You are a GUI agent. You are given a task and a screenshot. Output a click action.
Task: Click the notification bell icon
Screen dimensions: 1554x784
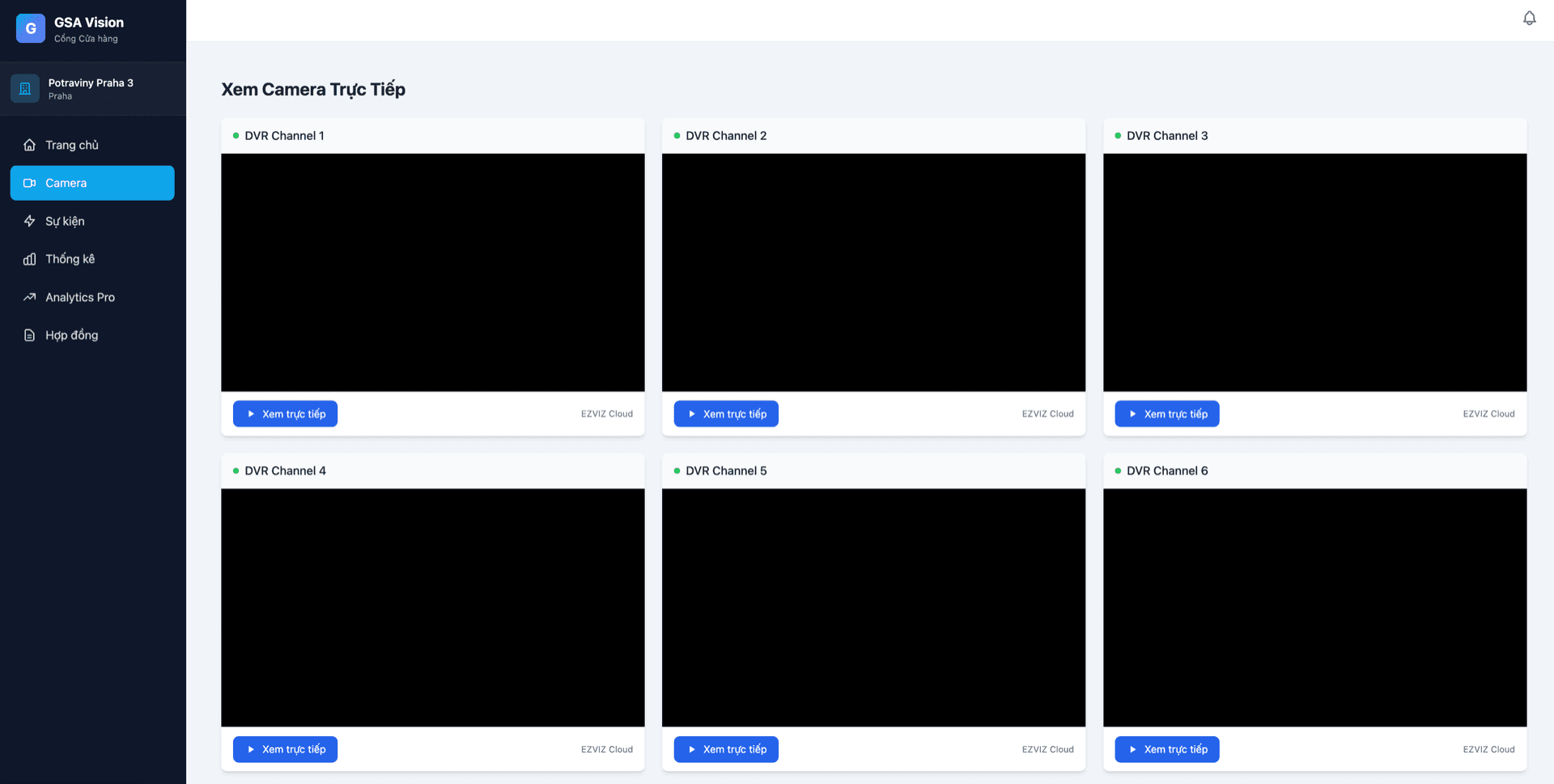[x=1529, y=17]
